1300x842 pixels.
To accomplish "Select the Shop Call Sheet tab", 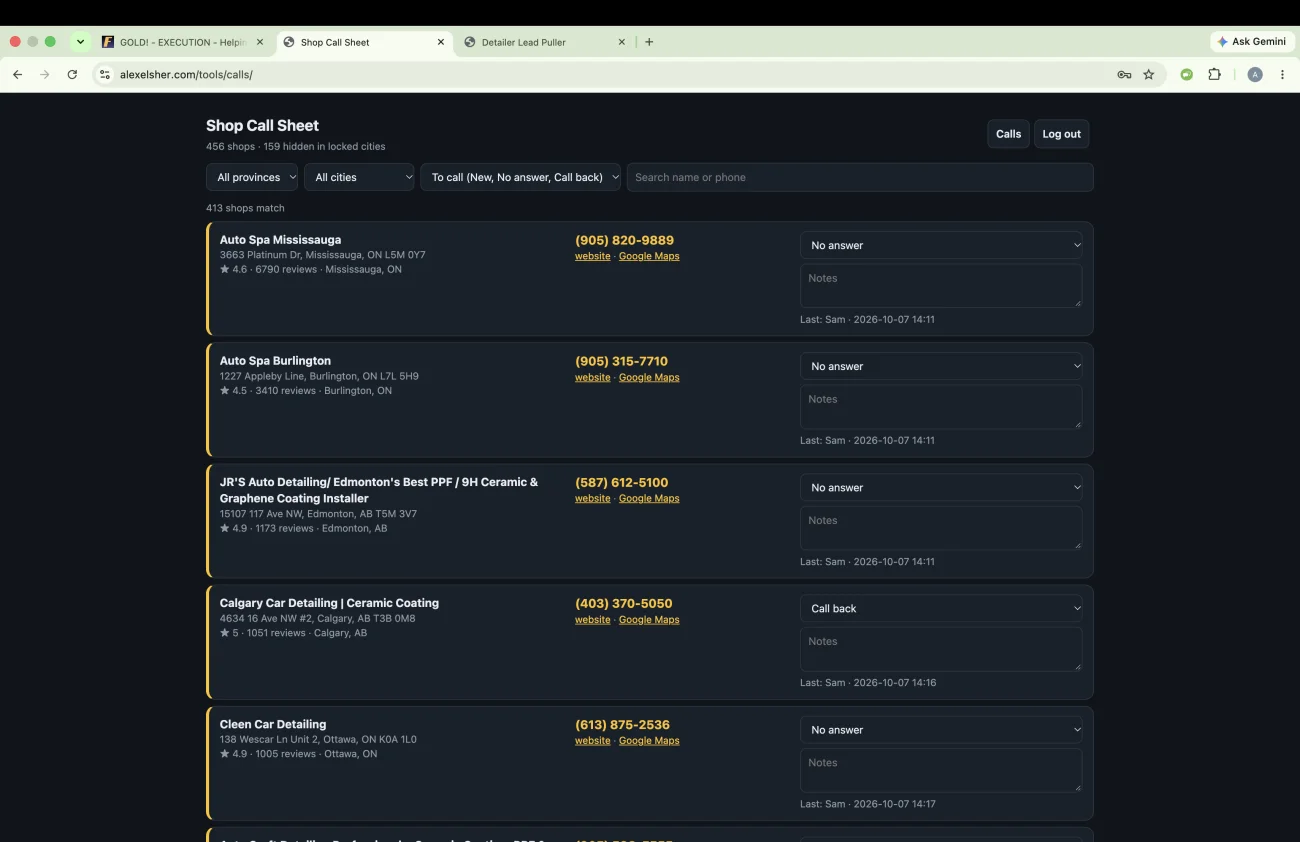I will pyautogui.click(x=364, y=42).
